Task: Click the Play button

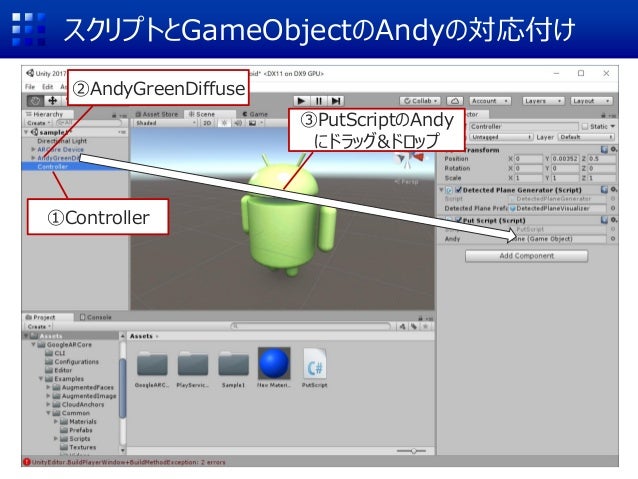Action: click(x=301, y=101)
